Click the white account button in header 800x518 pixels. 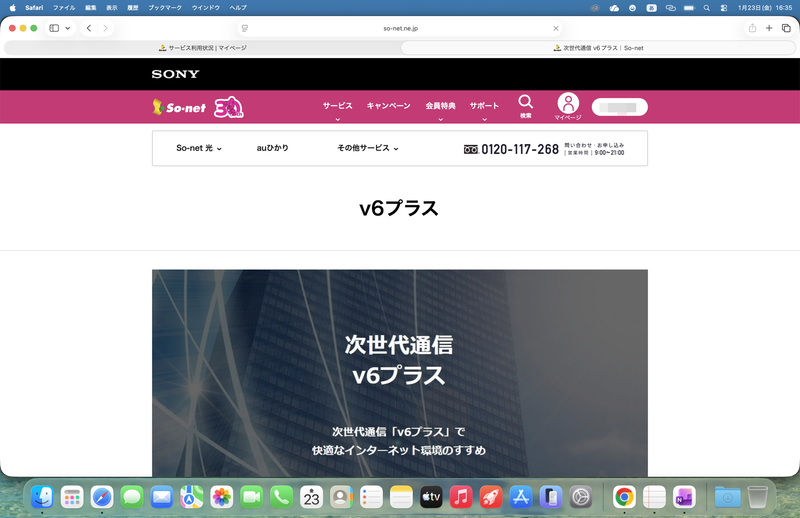click(619, 107)
